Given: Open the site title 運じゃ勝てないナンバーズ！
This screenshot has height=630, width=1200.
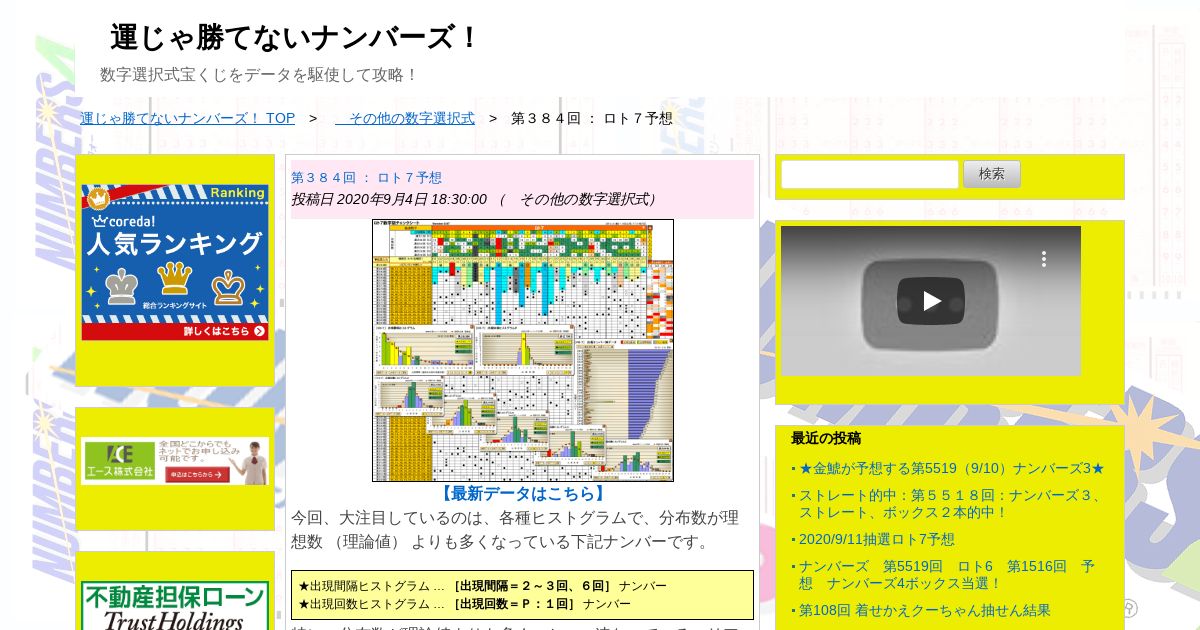Looking at the screenshot, I should pyautogui.click(x=296, y=38).
